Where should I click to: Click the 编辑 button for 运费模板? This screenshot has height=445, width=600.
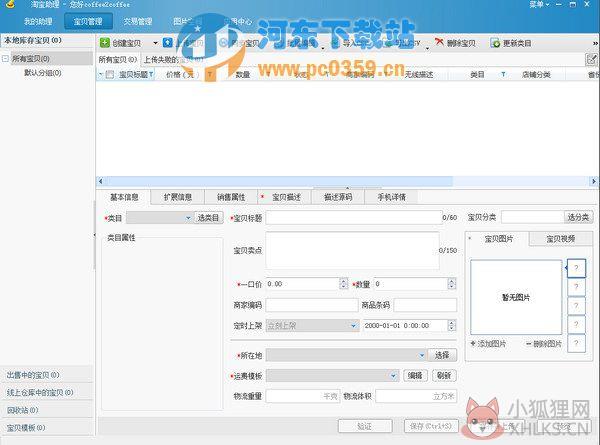click(x=415, y=376)
